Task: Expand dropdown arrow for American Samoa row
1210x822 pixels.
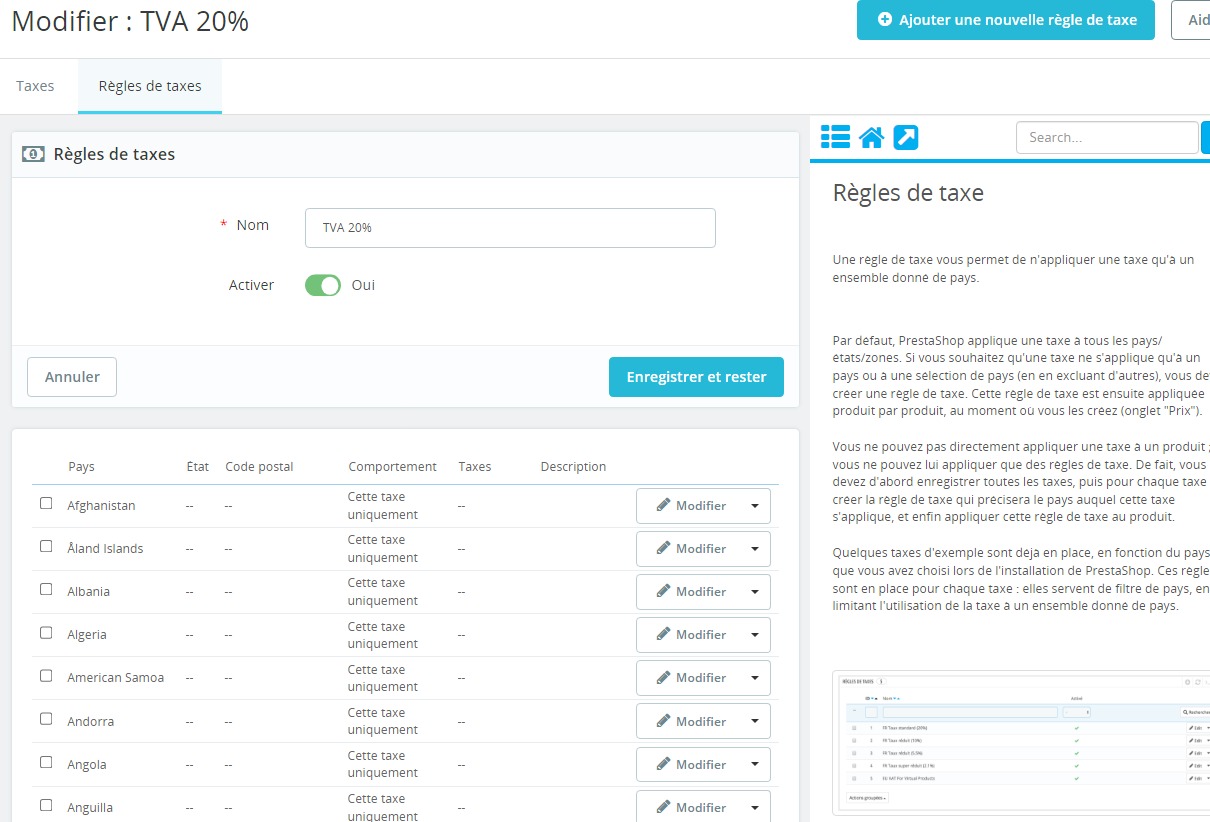Action: pyautogui.click(x=755, y=678)
